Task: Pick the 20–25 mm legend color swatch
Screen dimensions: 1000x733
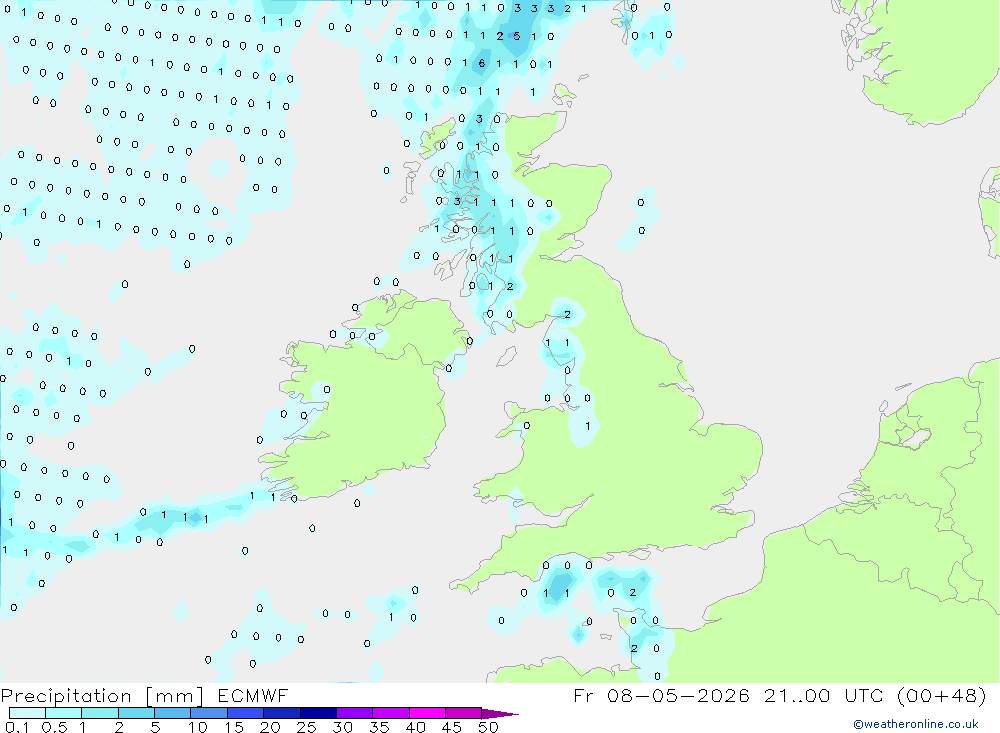Action: pyautogui.click(x=281, y=713)
